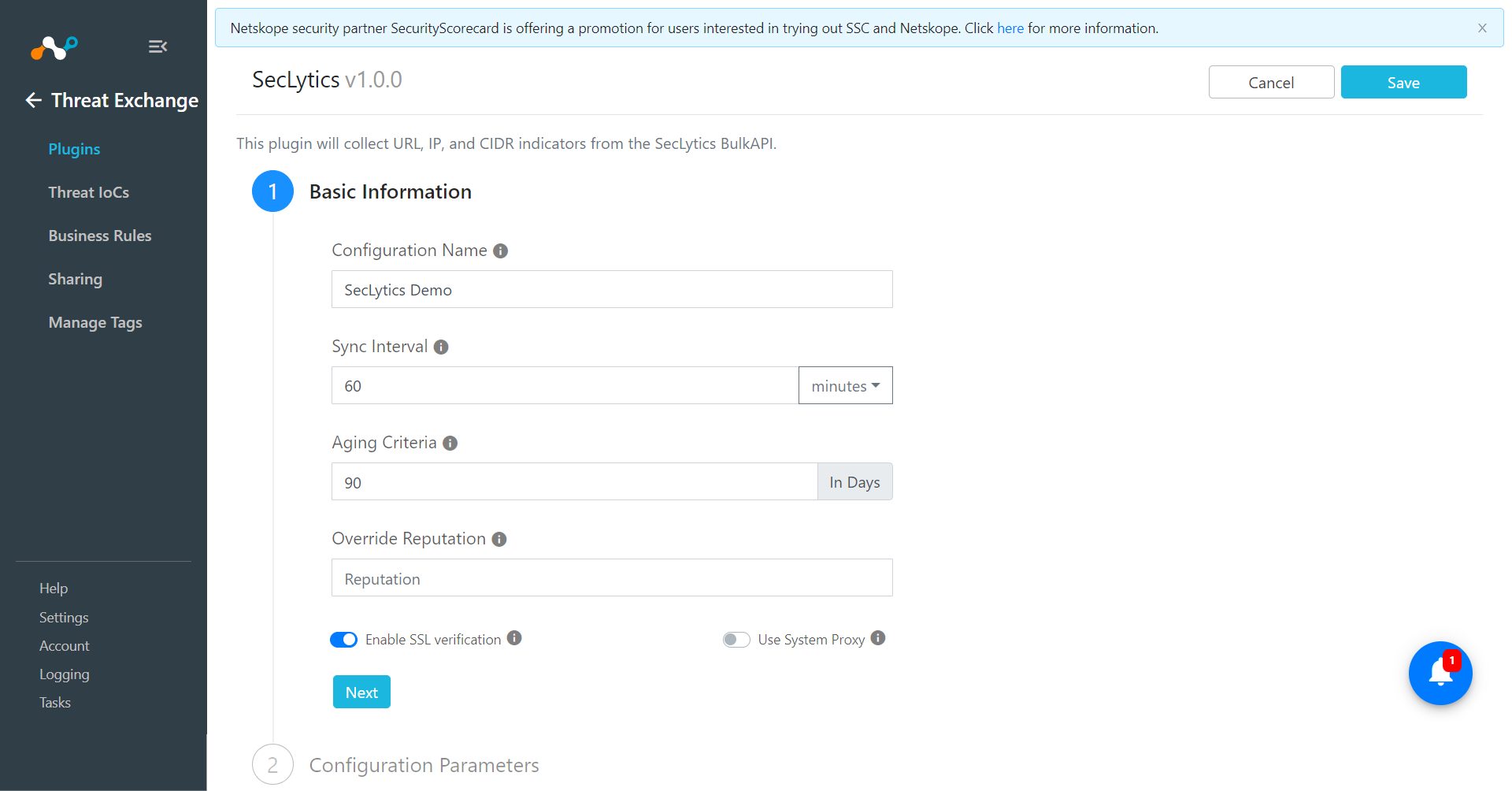This screenshot has width=1512, height=791.
Task: Go back using Threat Exchange arrow
Action: [33, 100]
